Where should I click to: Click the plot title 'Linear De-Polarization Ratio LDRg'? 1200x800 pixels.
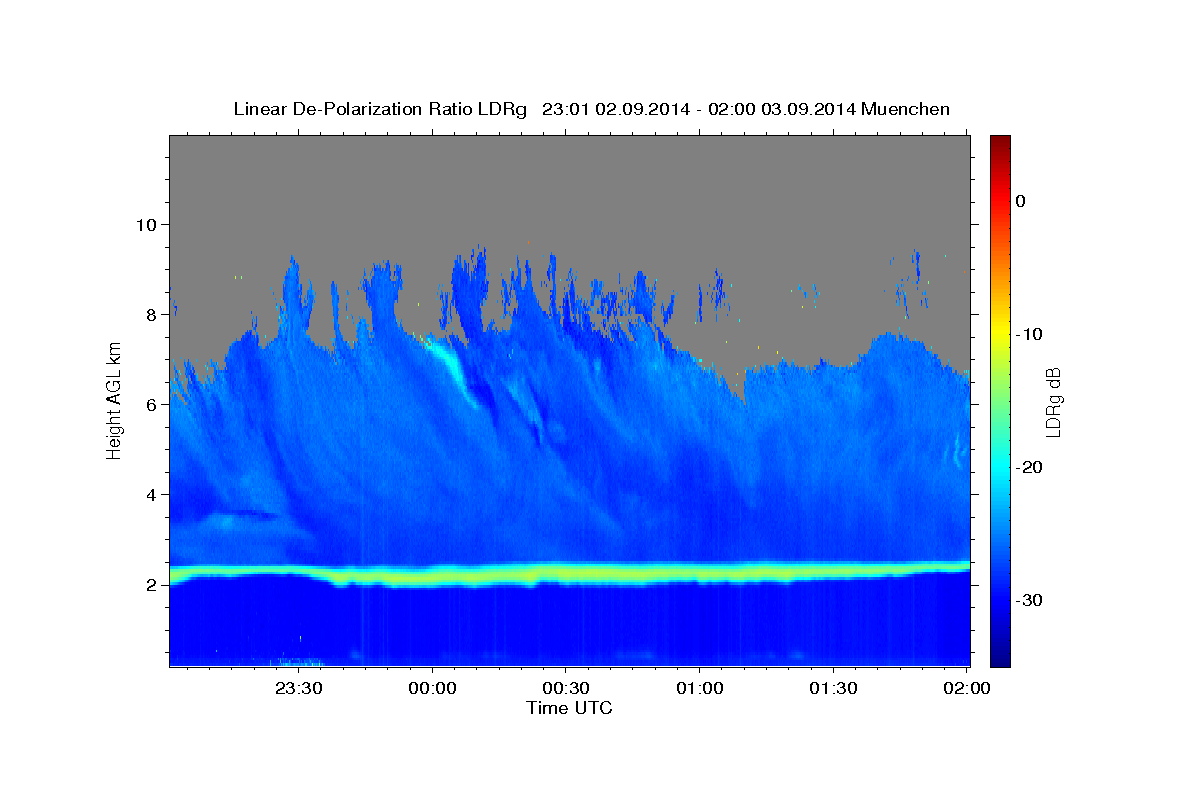[380, 109]
